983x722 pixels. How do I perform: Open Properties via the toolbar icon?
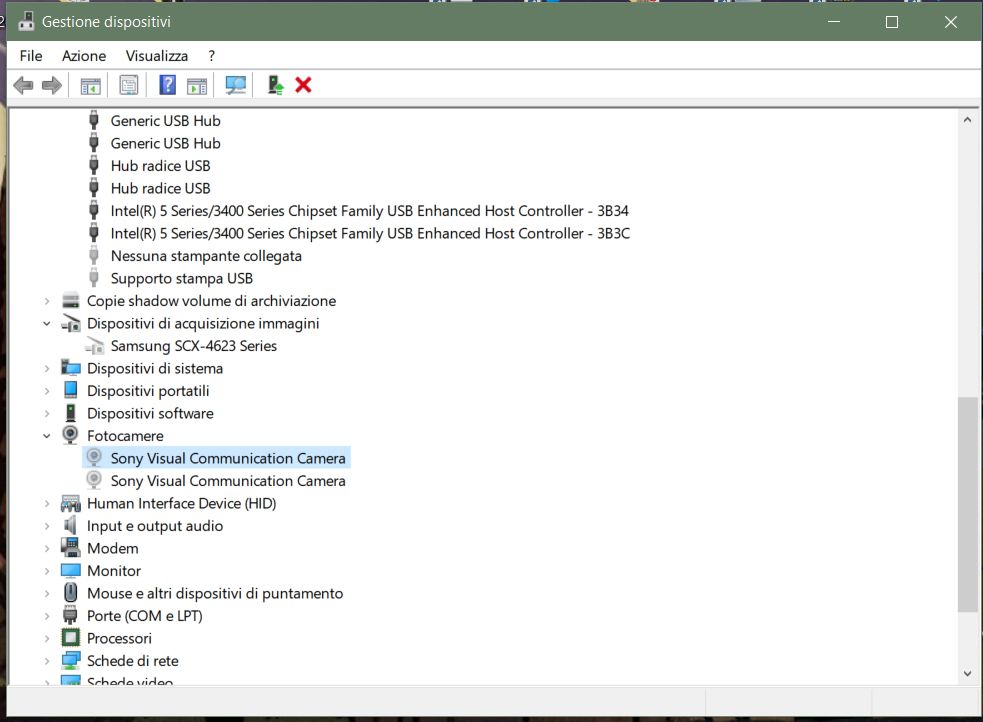(x=129, y=86)
